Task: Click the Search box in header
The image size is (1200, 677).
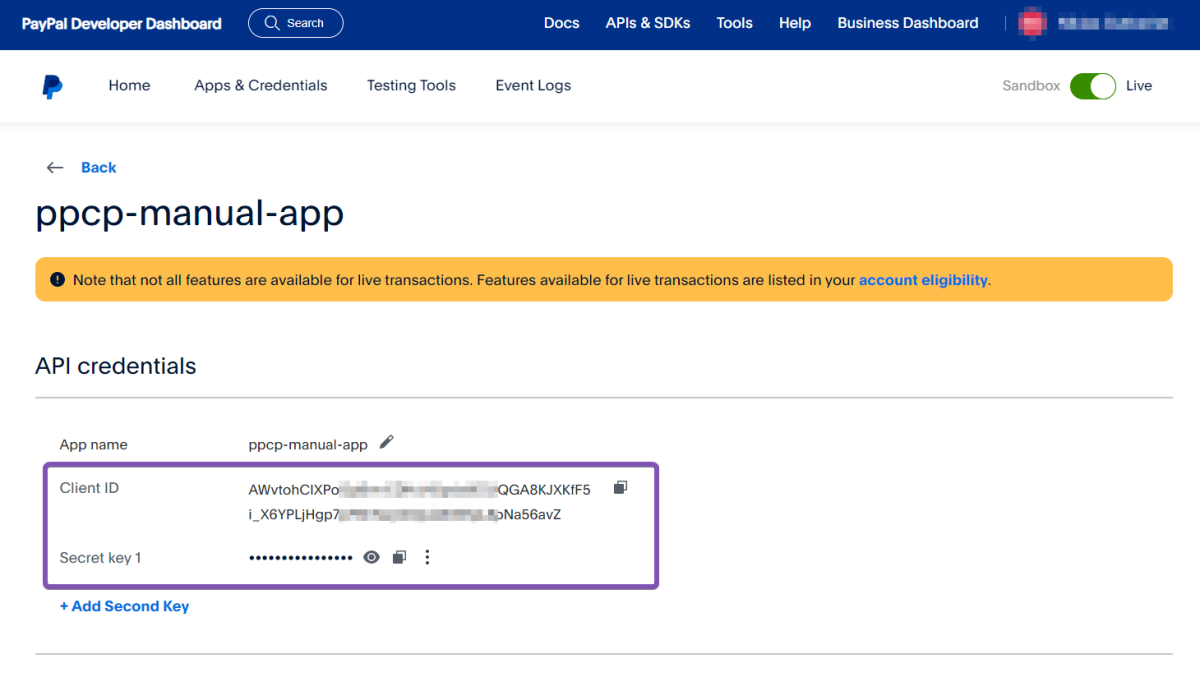Action: point(295,23)
